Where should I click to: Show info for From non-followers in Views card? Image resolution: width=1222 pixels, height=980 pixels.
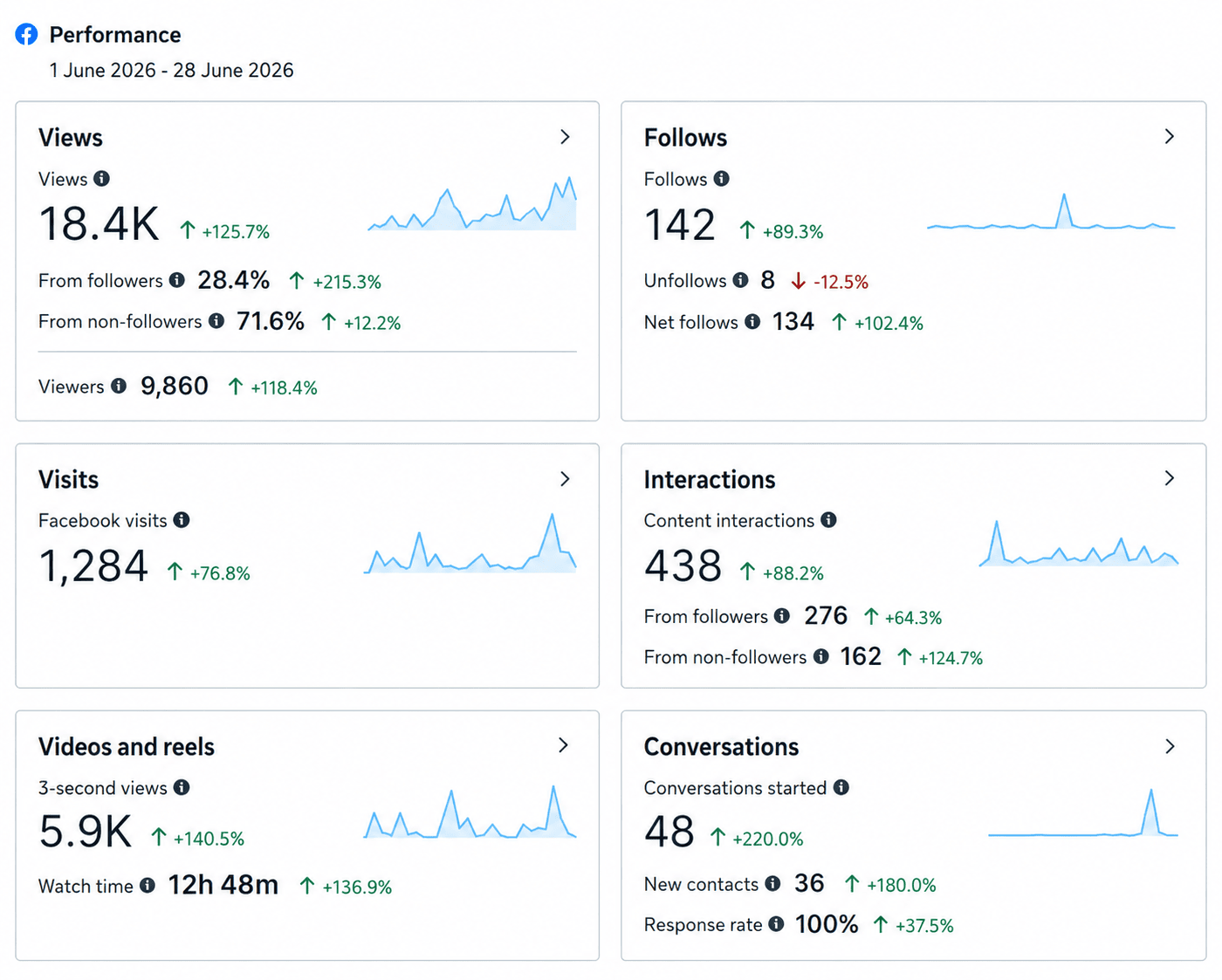[x=216, y=321]
